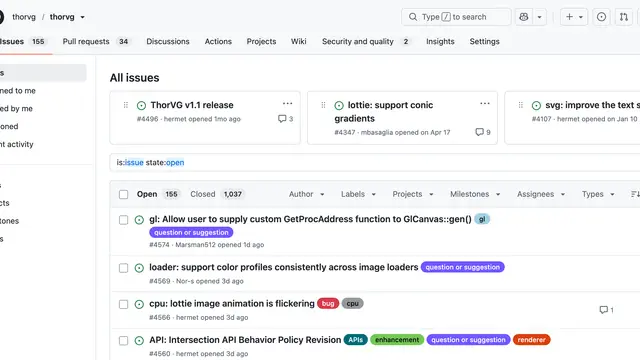Switch to the Projects tab

coord(261,41)
